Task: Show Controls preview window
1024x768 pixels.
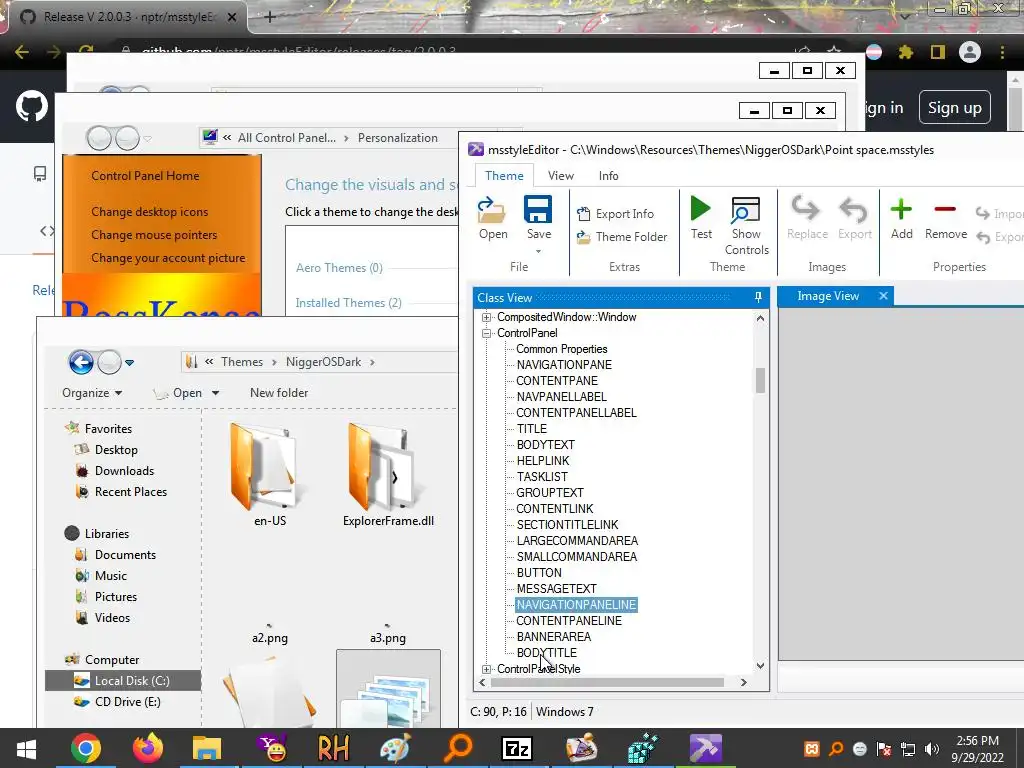Action: pyautogui.click(x=746, y=226)
